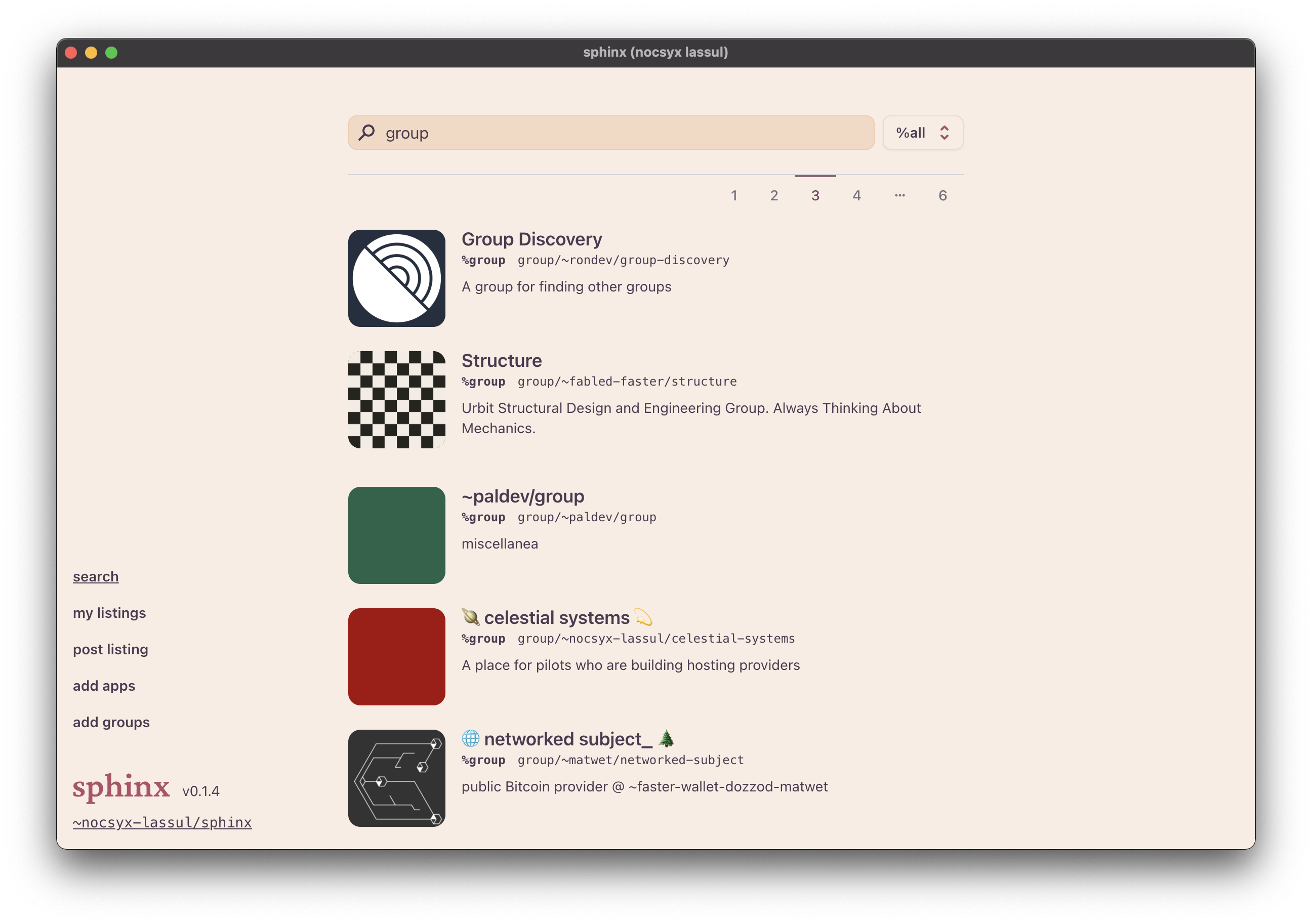This screenshot has height=924, width=1312.
Task: Click the red celestial systems tile
Action: [396, 657]
